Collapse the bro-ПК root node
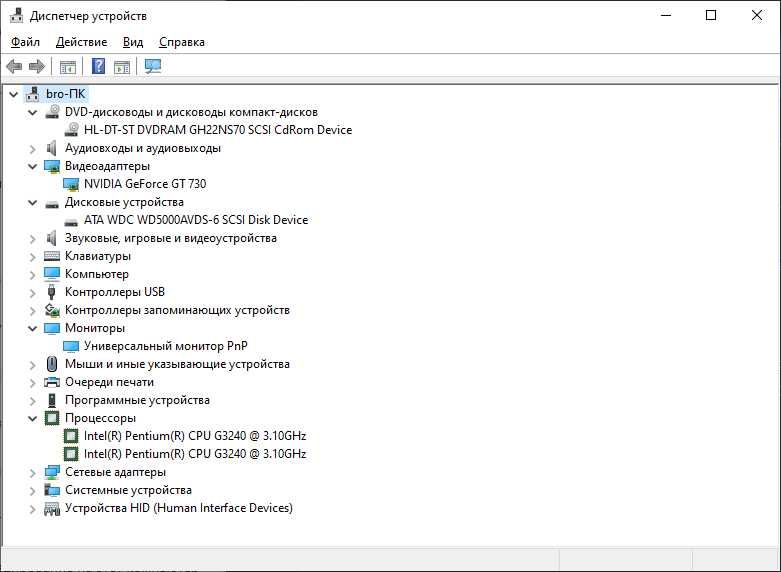 (13, 94)
